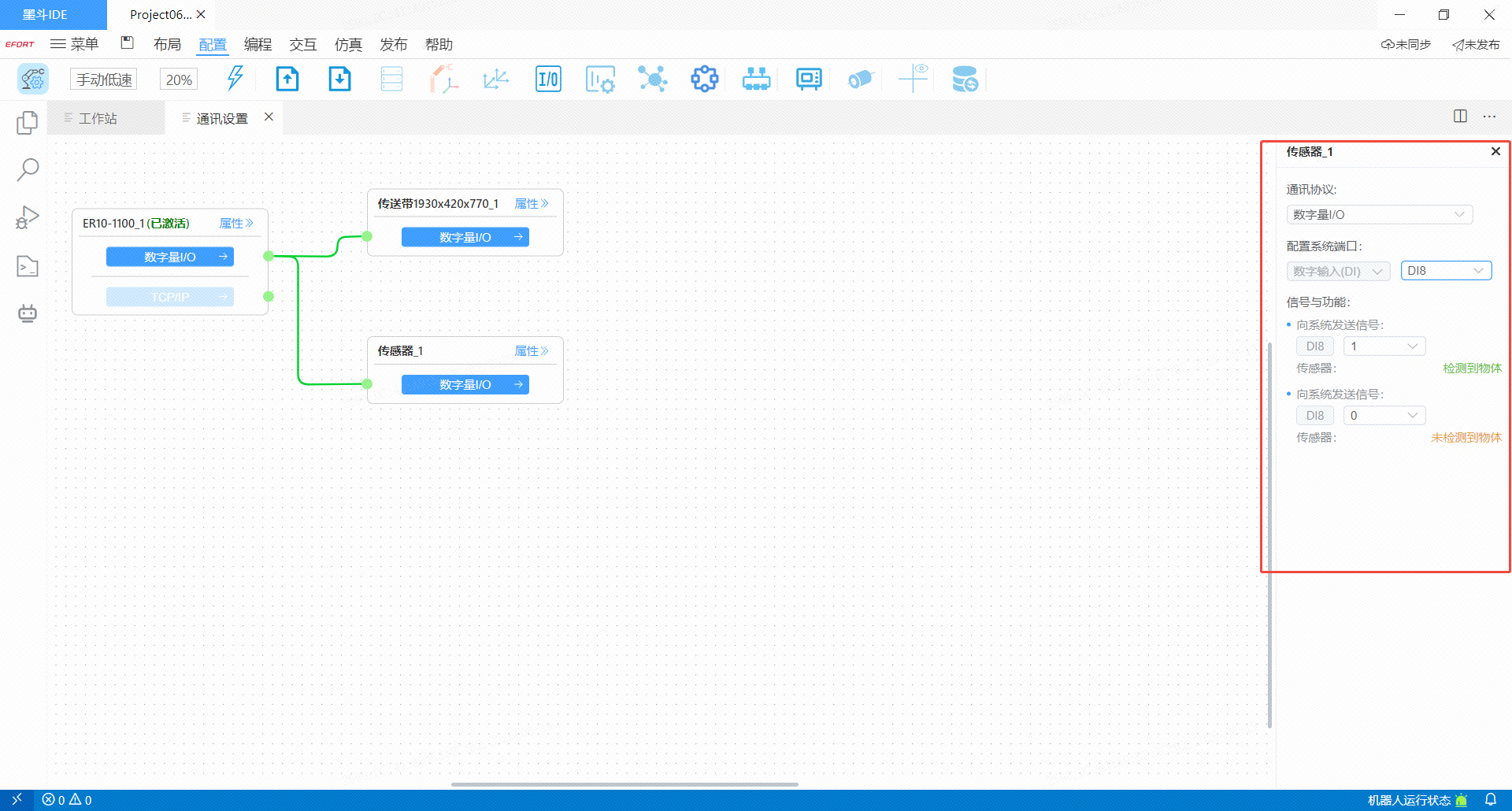Open the 仿真 menu

coord(348,45)
